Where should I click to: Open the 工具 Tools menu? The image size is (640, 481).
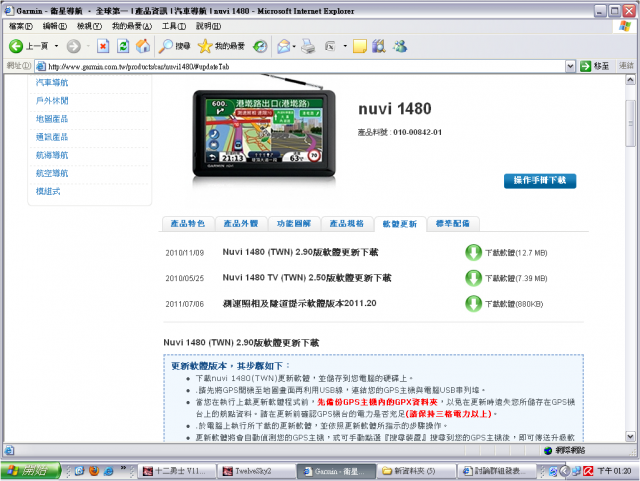pyautogui.click(x=174, y=26)
